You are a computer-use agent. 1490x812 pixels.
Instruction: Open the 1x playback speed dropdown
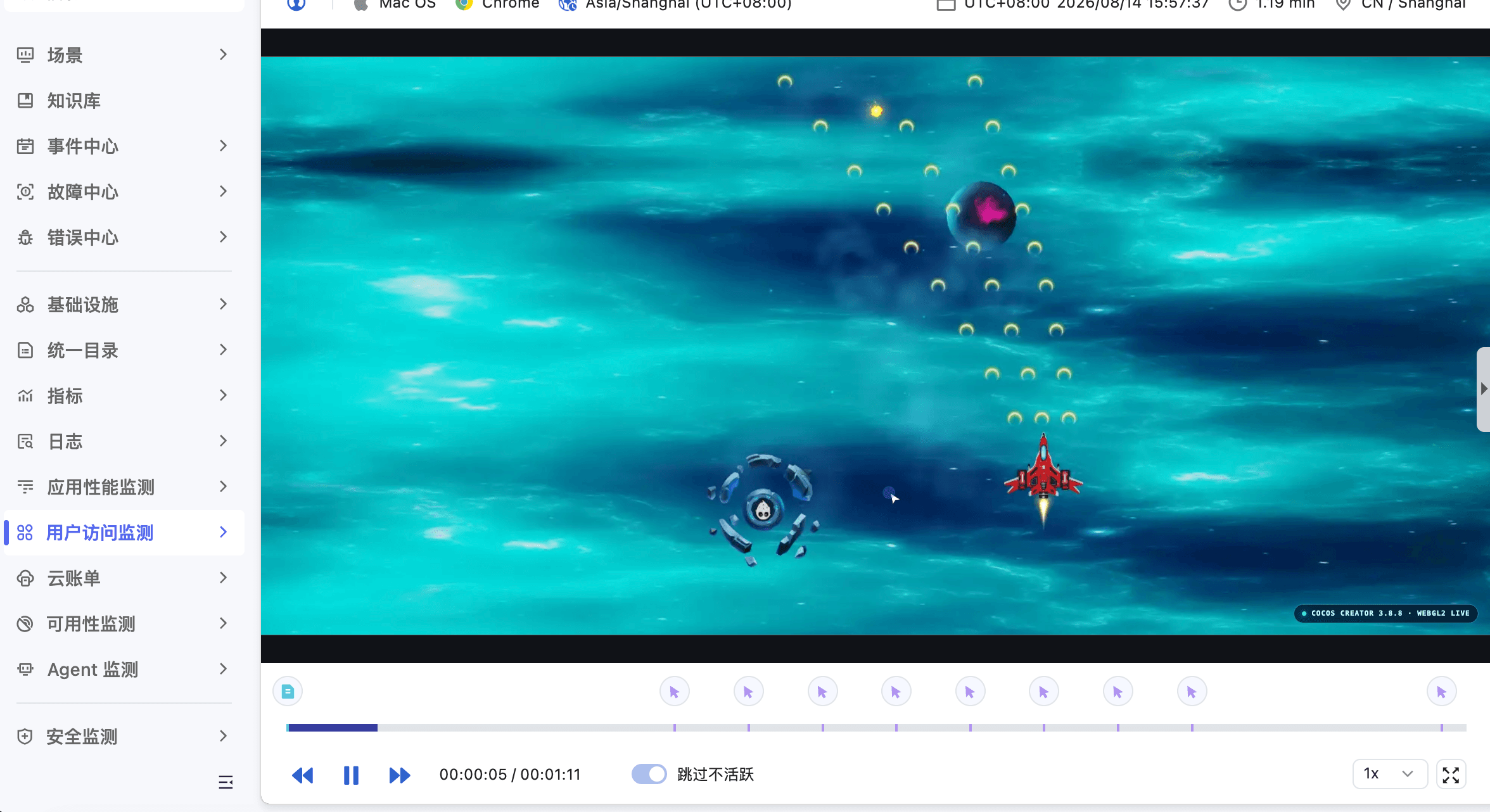(x=1390, y=774)
